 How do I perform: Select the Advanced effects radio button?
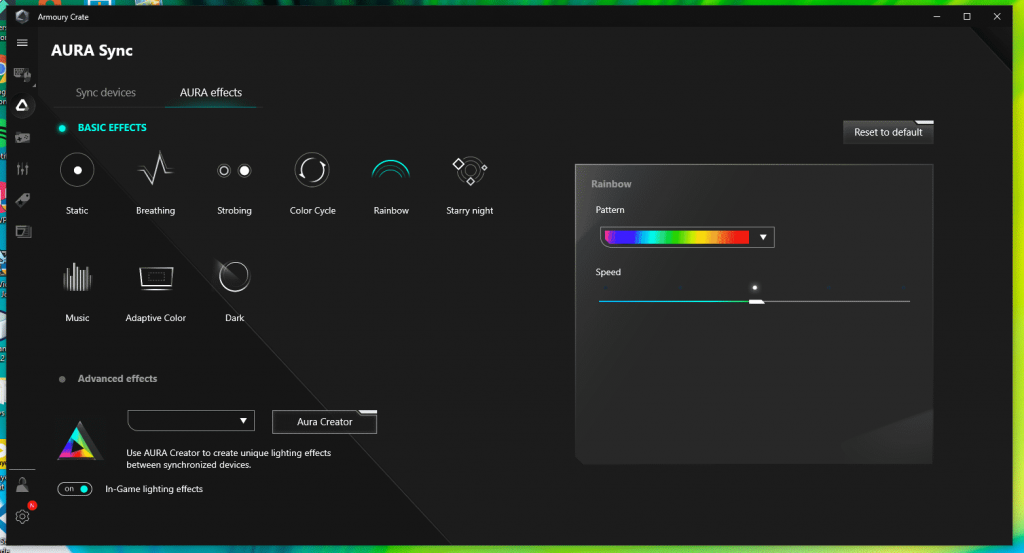[x=62, y=379]
